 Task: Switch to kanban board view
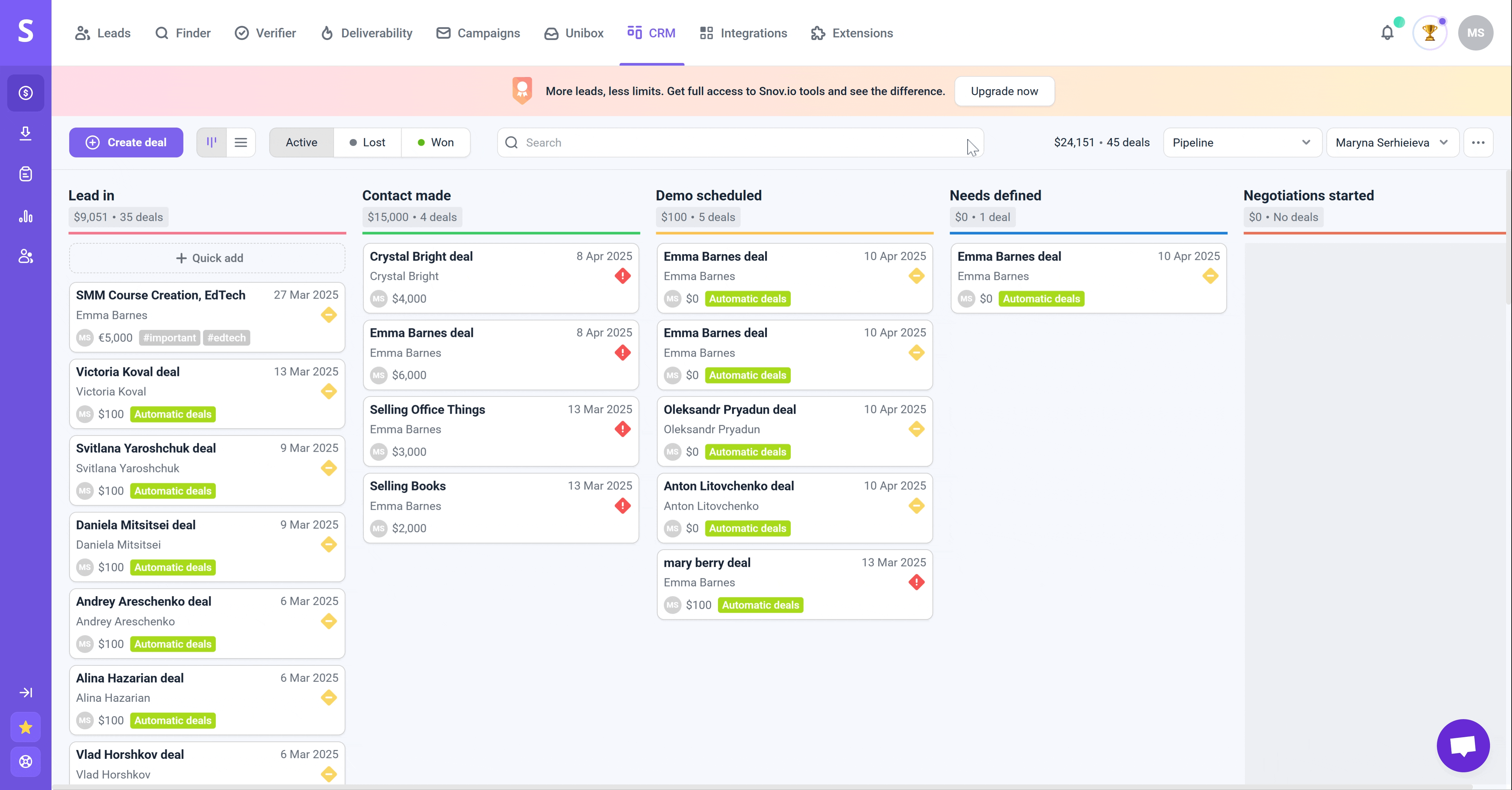[211, 143]
